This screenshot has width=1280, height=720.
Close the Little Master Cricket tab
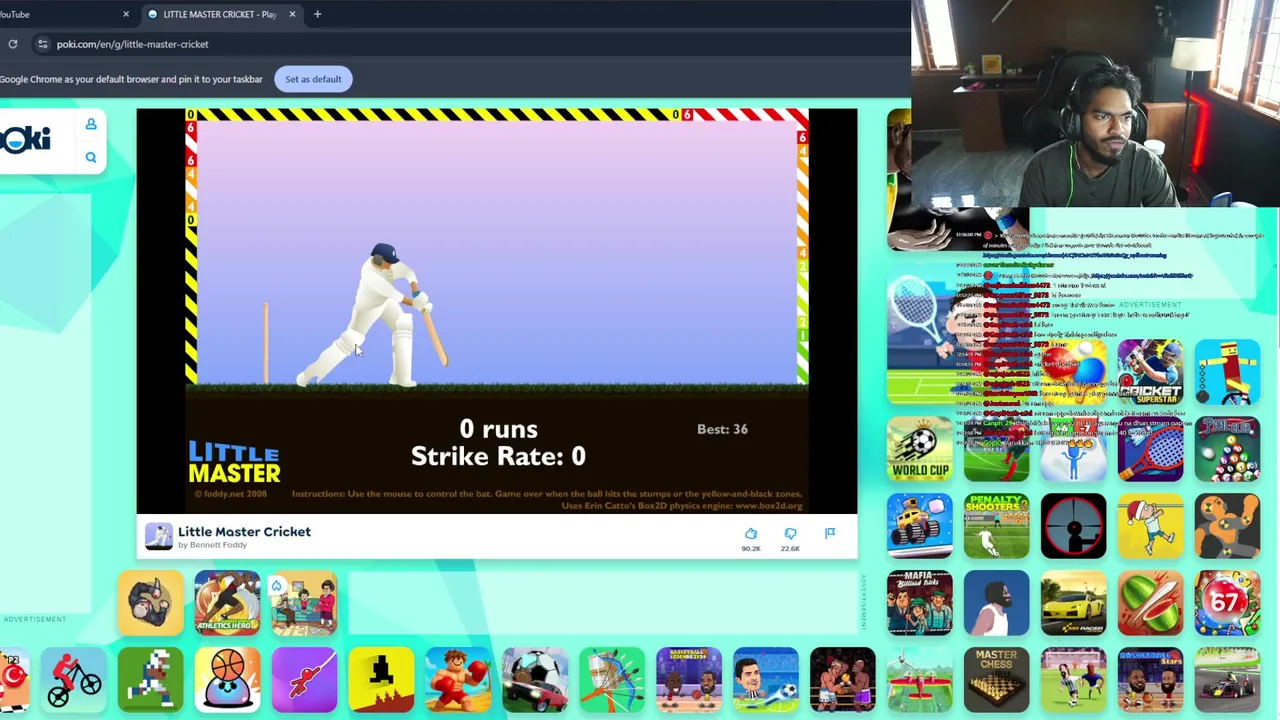click(x=292, y=14)
